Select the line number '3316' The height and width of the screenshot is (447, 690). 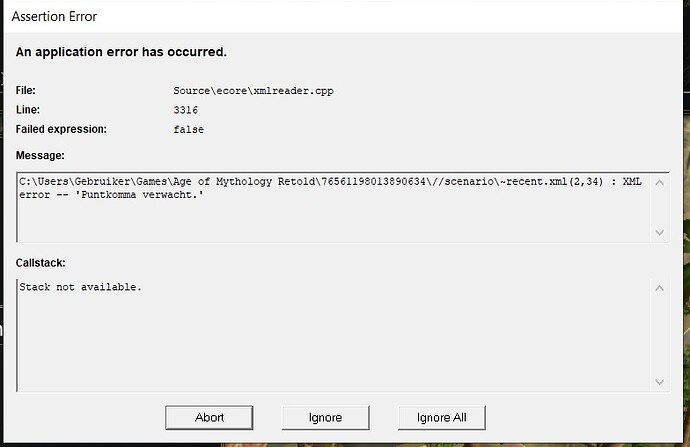pos(186,110)
